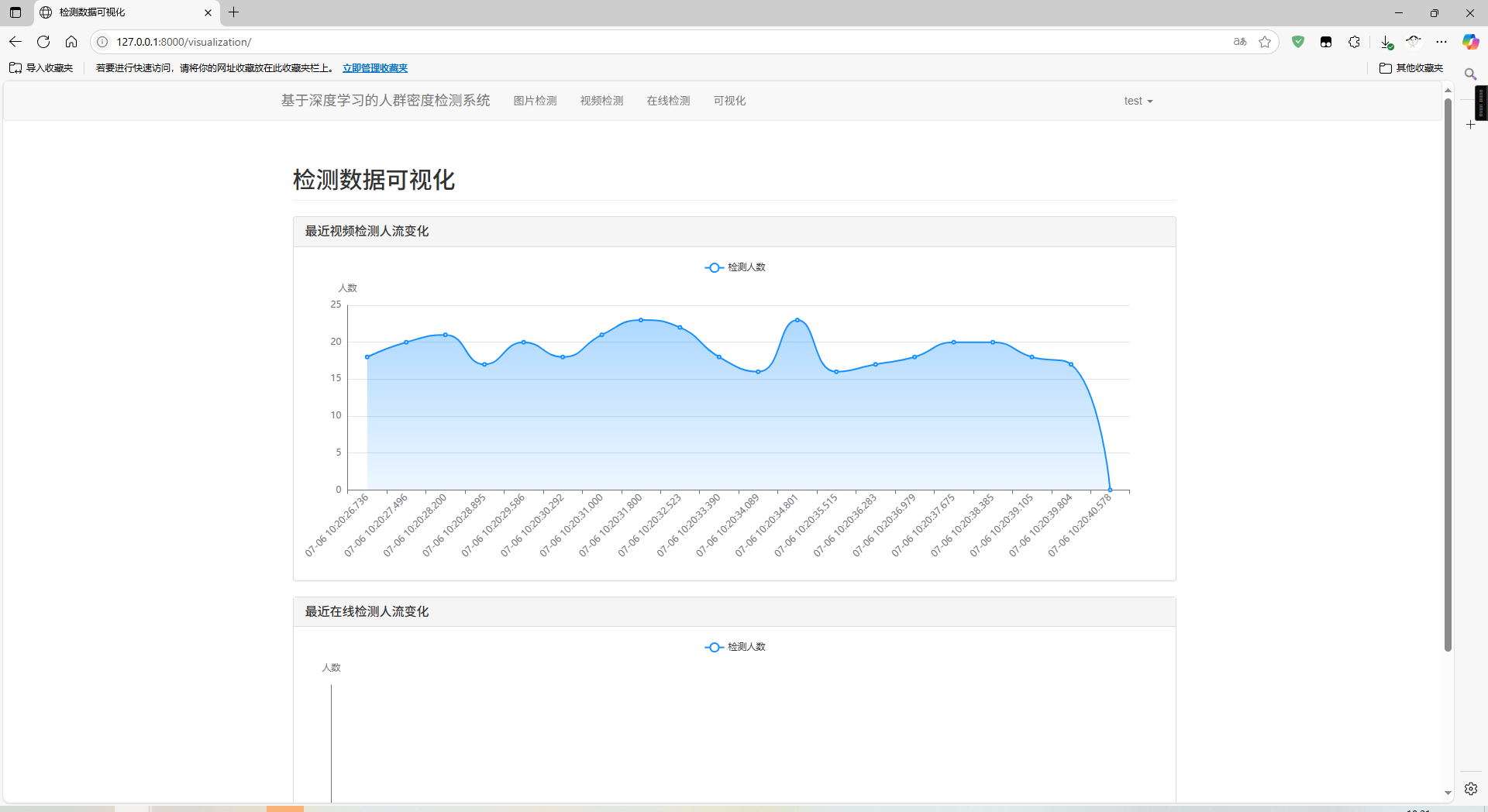Close the 检测数据可视化 tab
The image size is (1488, 812).
[x=208, y=12]
